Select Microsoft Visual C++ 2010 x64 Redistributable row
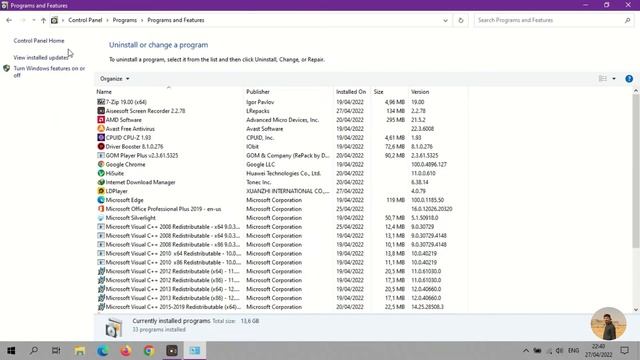This screenshot has height=360, width=640. pyautogui.click(x=282, y=253)
